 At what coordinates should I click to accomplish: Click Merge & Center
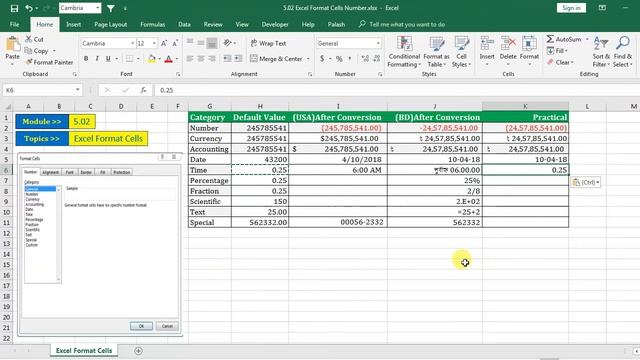pyautogui.click(x=276, y=59)
